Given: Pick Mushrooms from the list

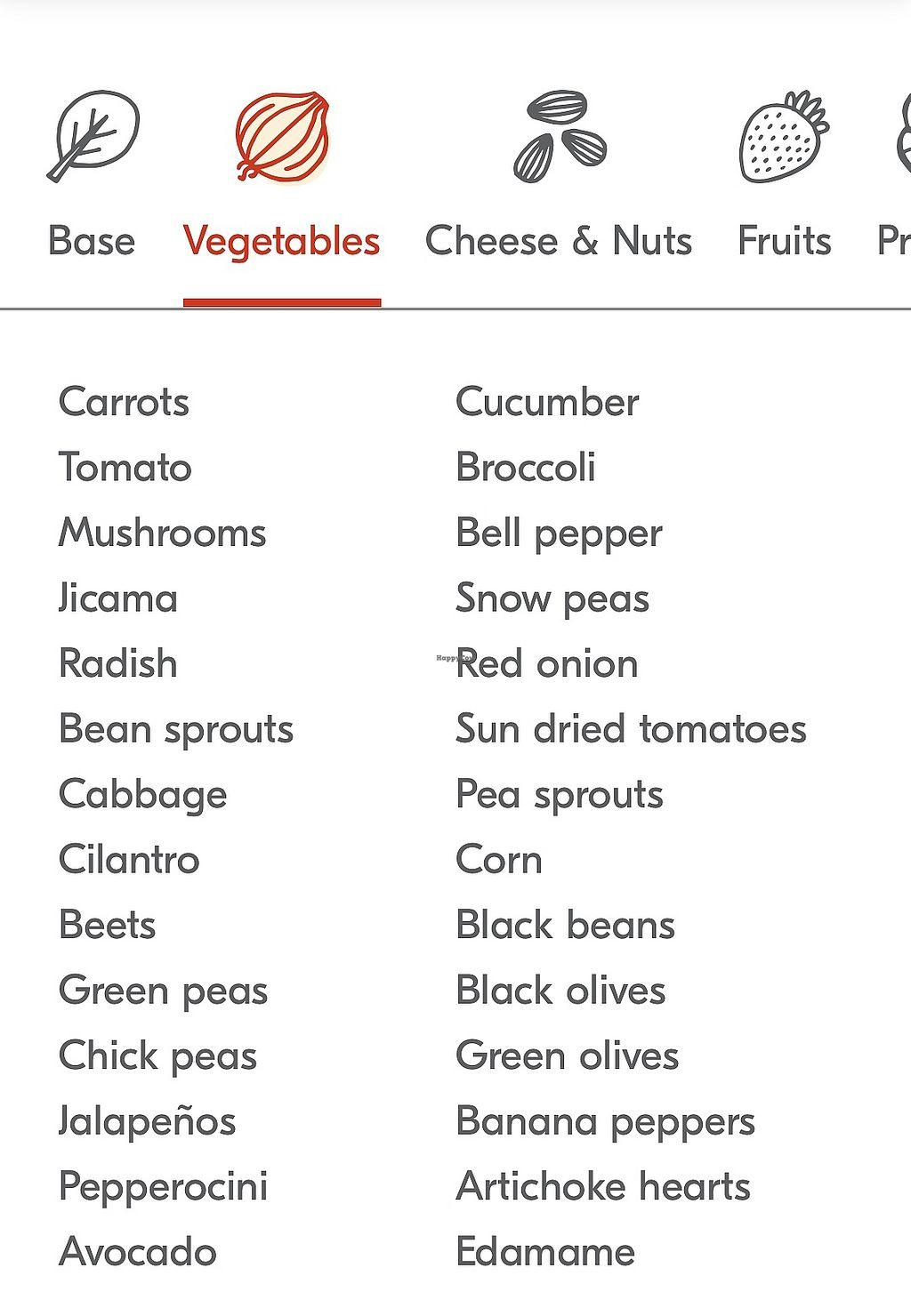Looking at the screenshot, I should click(163, 533).
